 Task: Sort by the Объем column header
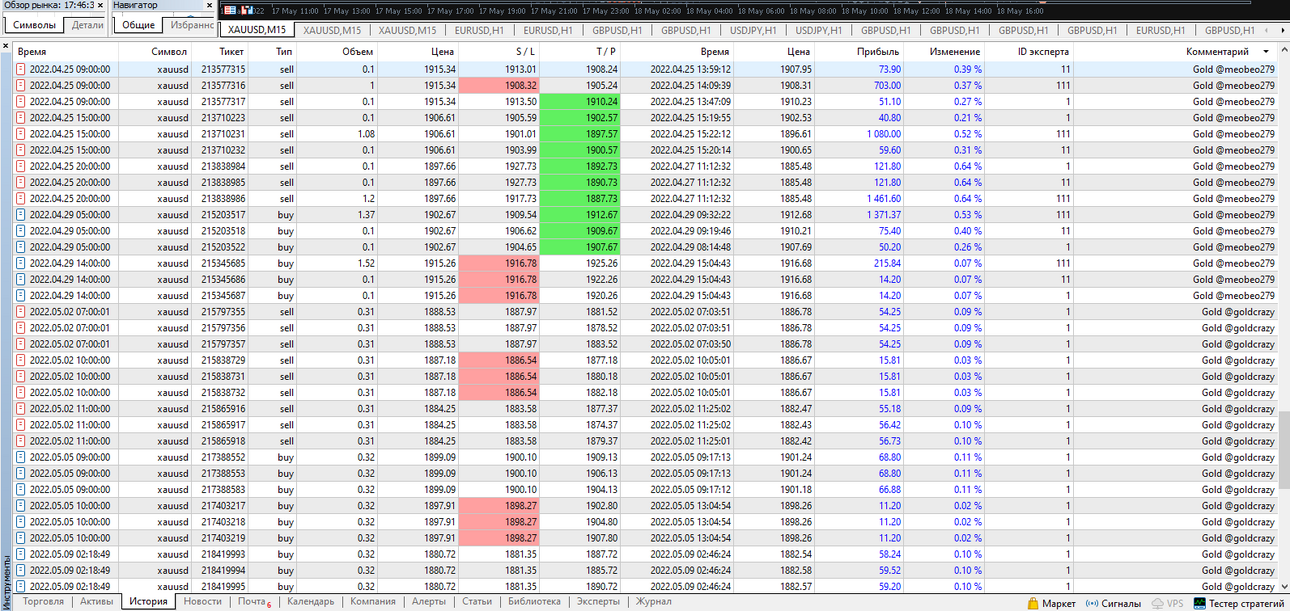(x=338, y=51)
